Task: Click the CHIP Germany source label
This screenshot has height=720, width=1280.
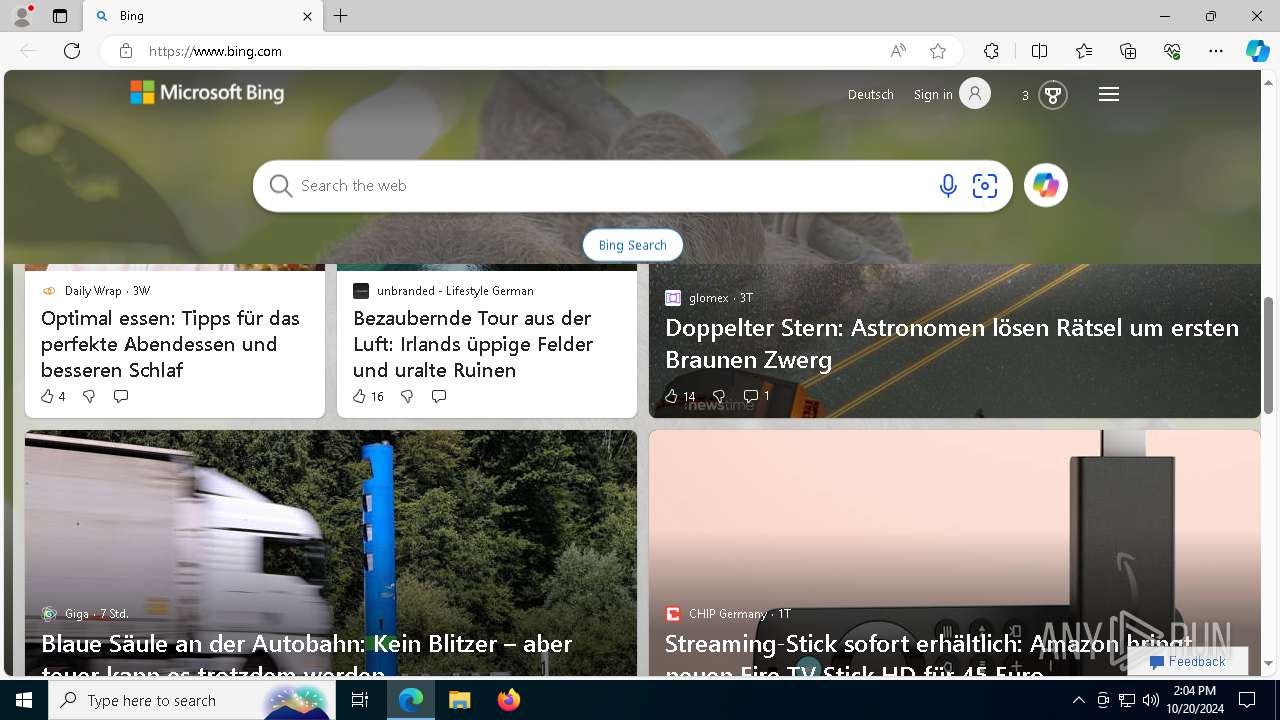Action: coord(728,614)
